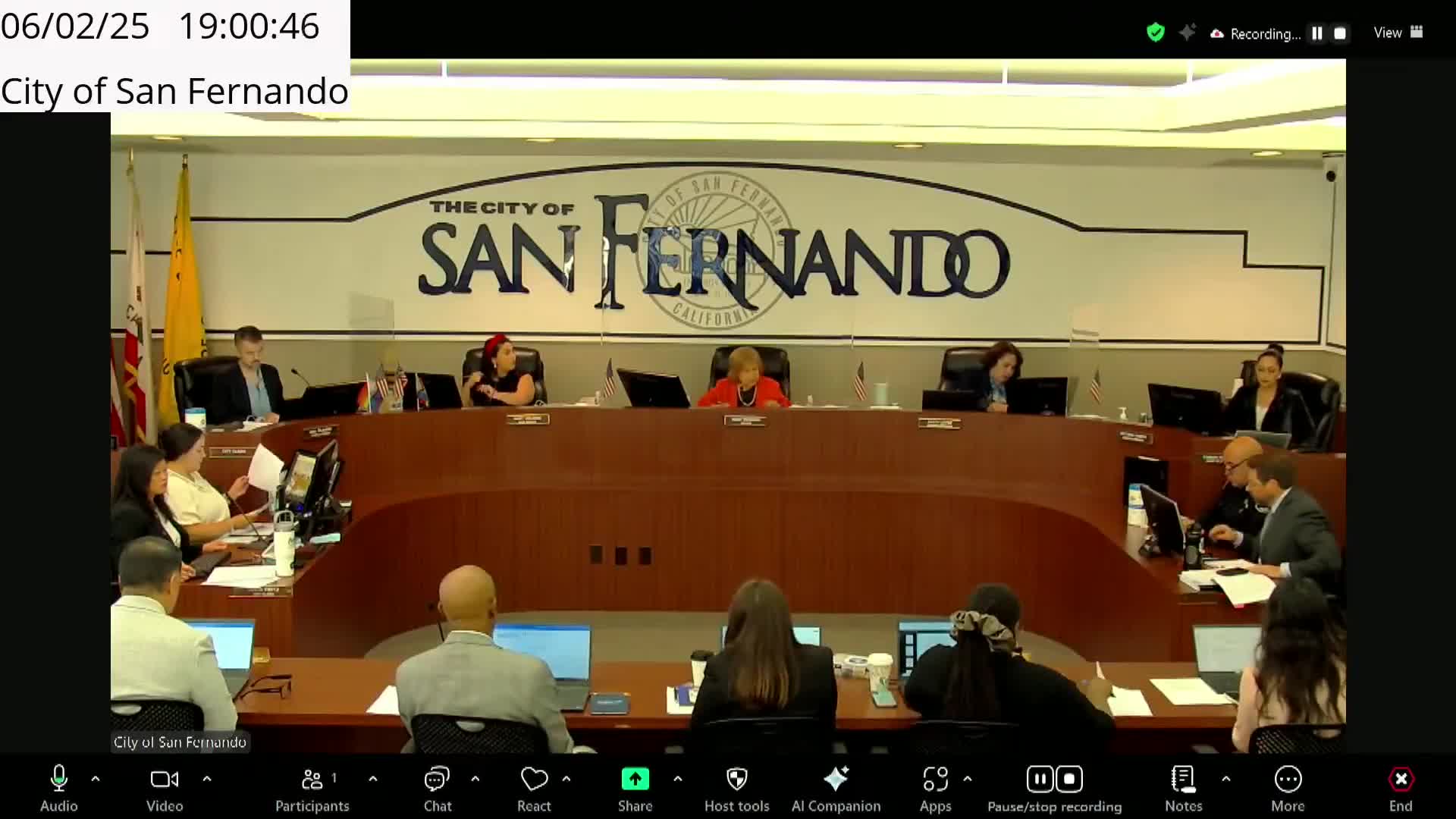This screenshot has height=819, width=1456.
Task: Expand the Share options arrow
Action: click(677, 779)
